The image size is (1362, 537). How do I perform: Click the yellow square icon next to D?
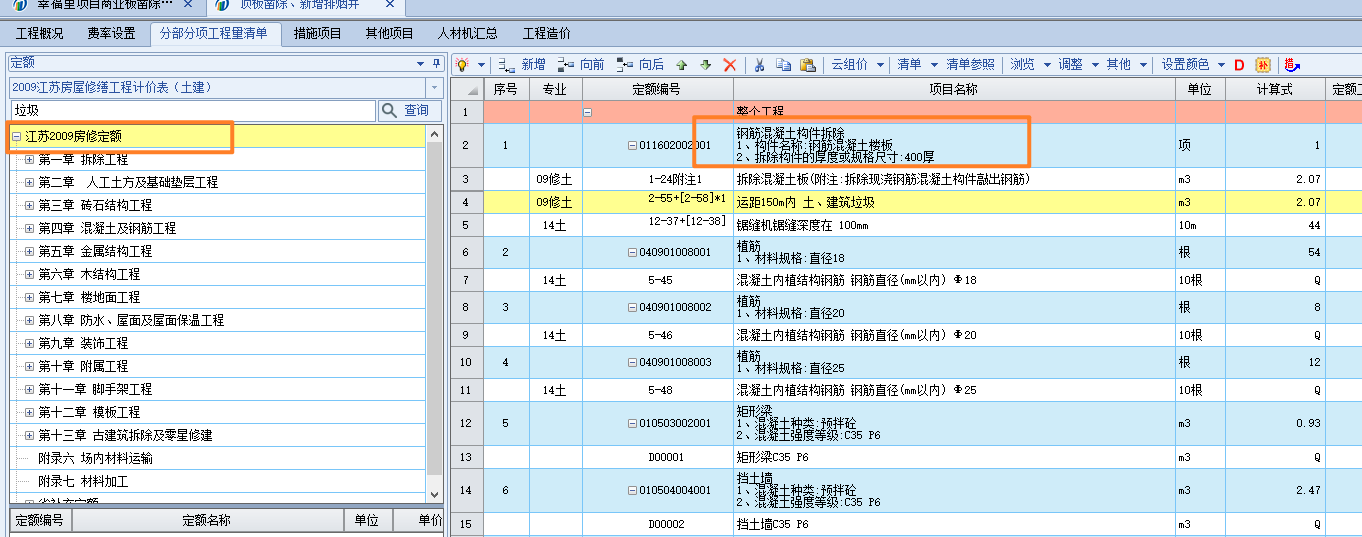[x=1263, y=65]
